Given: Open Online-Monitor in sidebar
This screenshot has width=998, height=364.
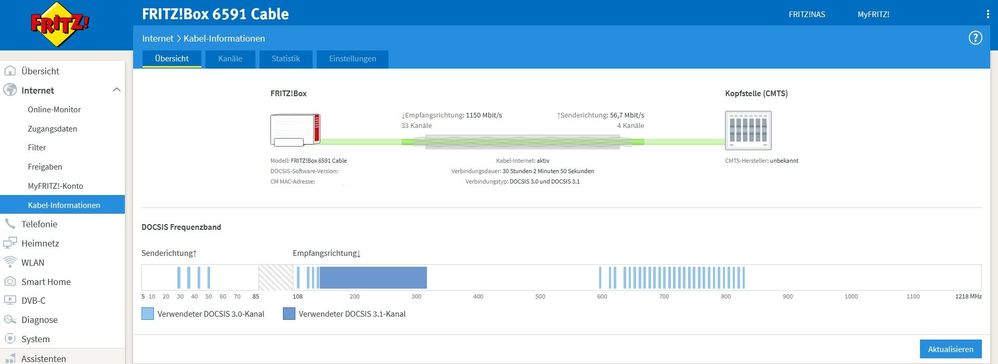Looking at the screenshot, I should 54,109.
